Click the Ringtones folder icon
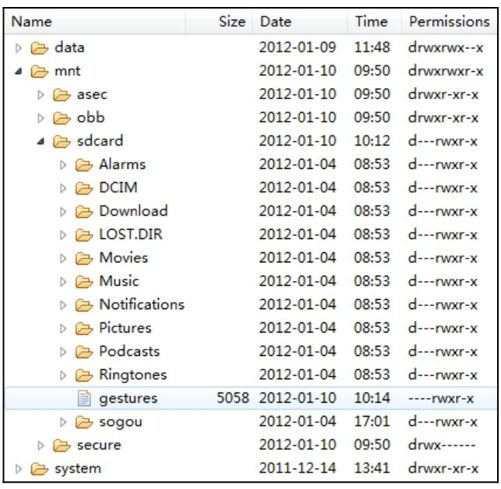This screenshot has height=489, width=501. click(84, 375)
